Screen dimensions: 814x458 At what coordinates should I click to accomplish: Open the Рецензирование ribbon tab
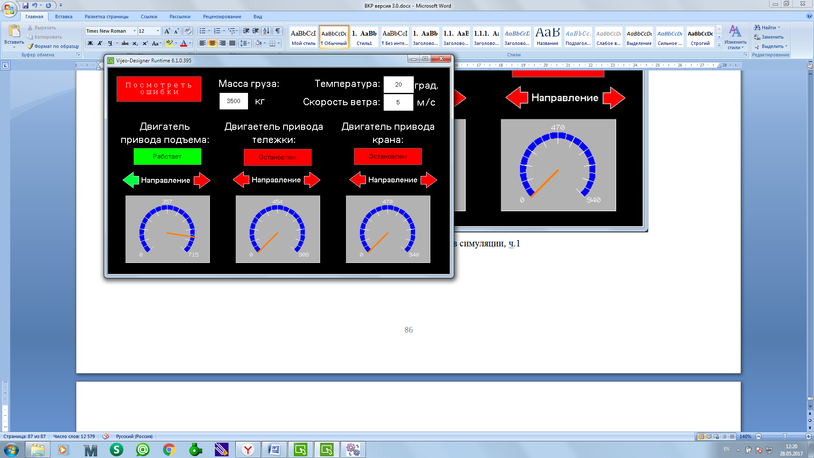point(222,17)
